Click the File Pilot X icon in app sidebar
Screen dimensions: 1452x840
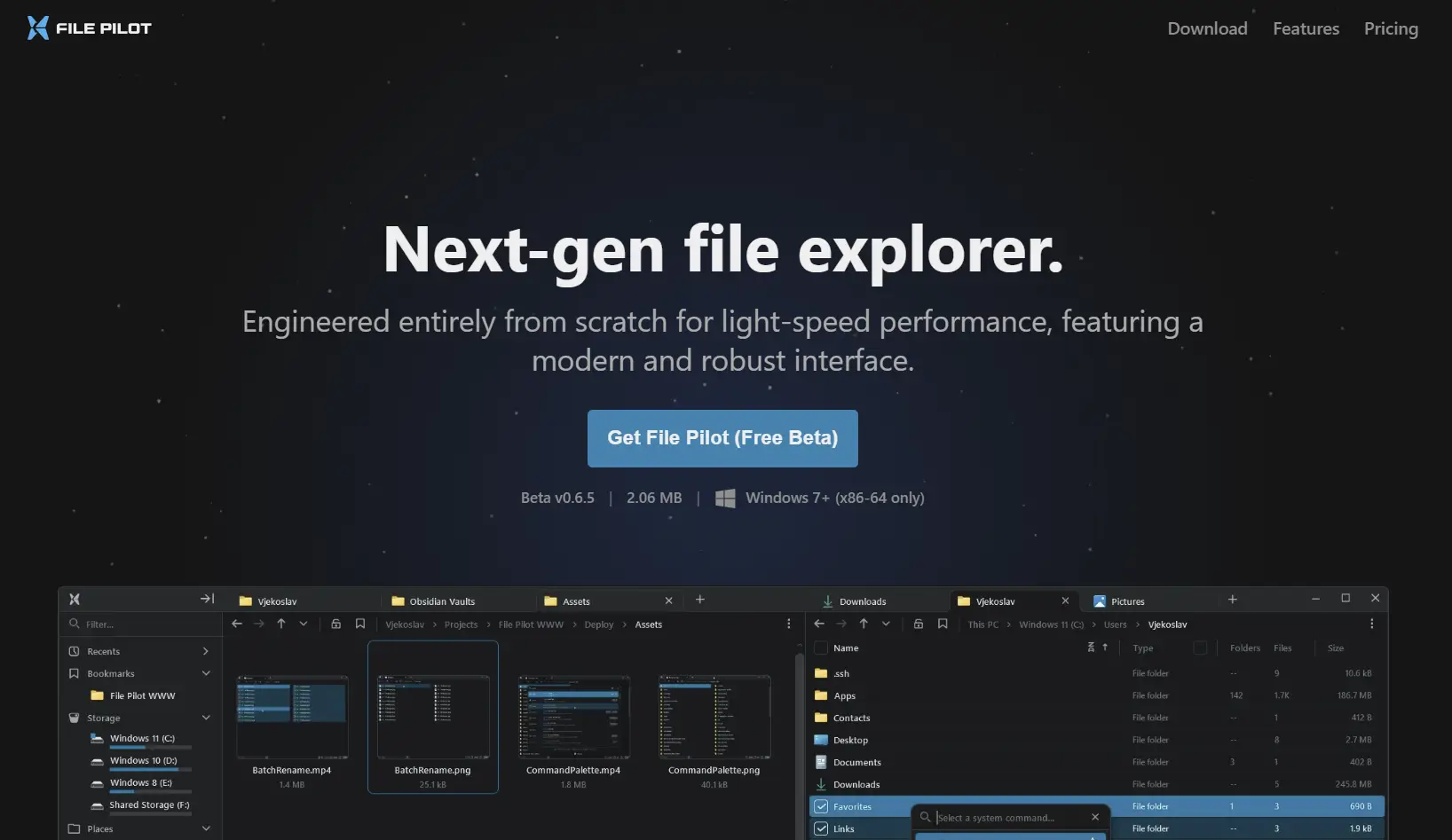75,600
